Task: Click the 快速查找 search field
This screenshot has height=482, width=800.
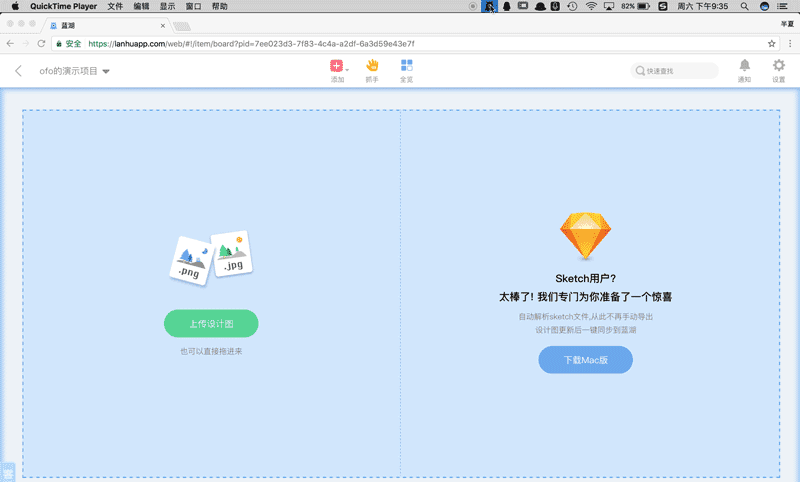Action: click(674, 71)
